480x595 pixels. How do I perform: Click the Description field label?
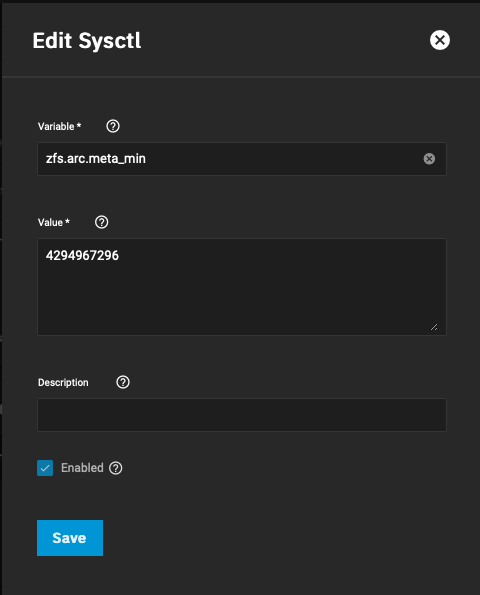click(x=63, y=382)
